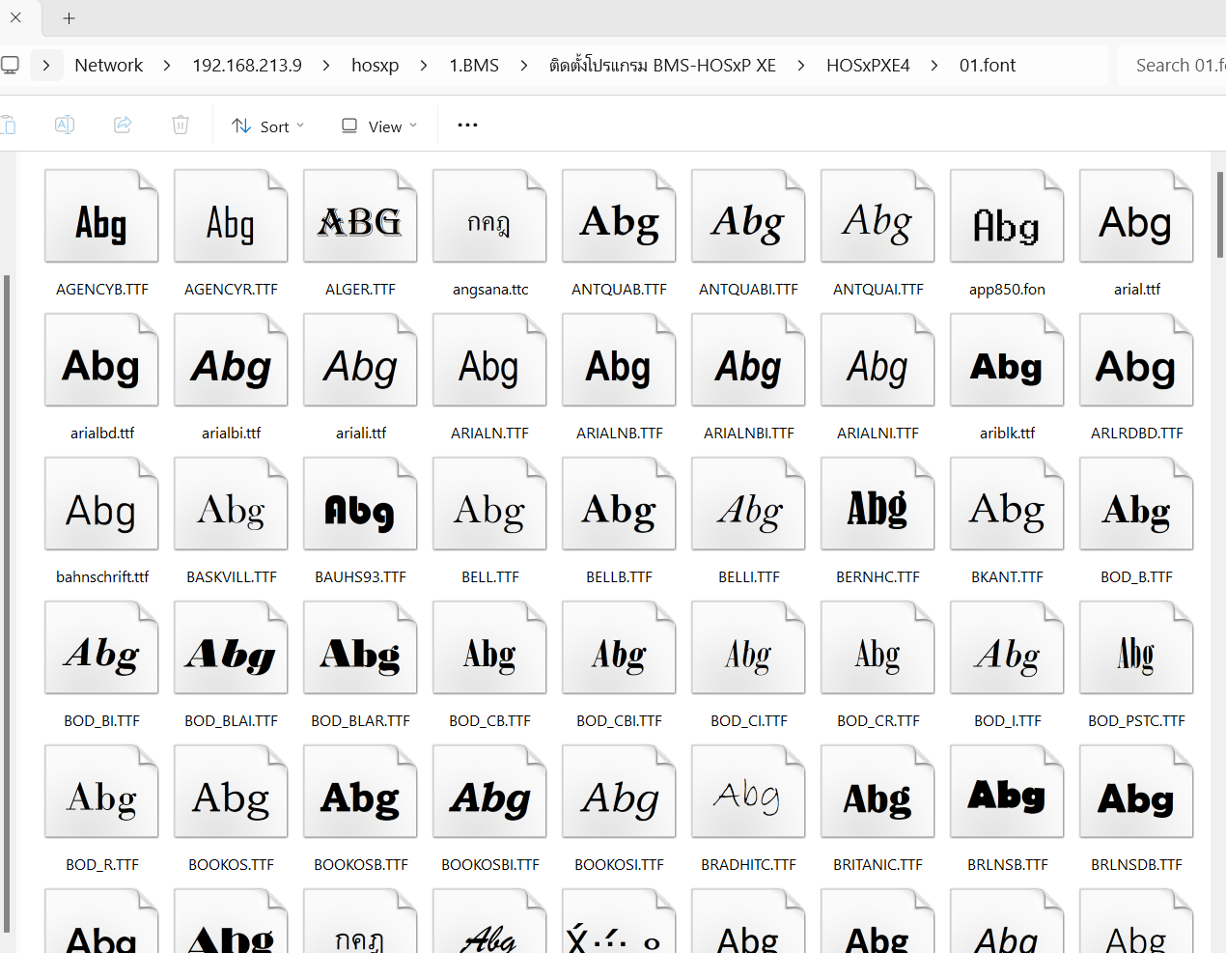The height and width of the screenshot is (980, 1226).
Task: Expand chevron after Network in address bar
Action: point(167,65)
